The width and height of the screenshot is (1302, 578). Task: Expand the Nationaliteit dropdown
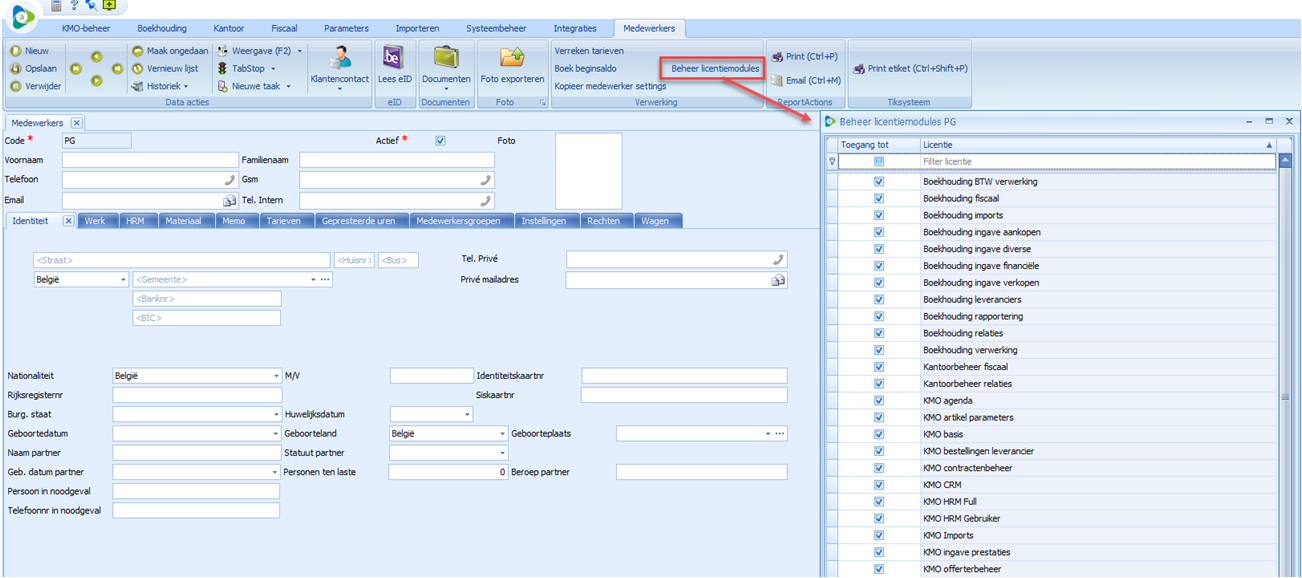tap(276, 377)
